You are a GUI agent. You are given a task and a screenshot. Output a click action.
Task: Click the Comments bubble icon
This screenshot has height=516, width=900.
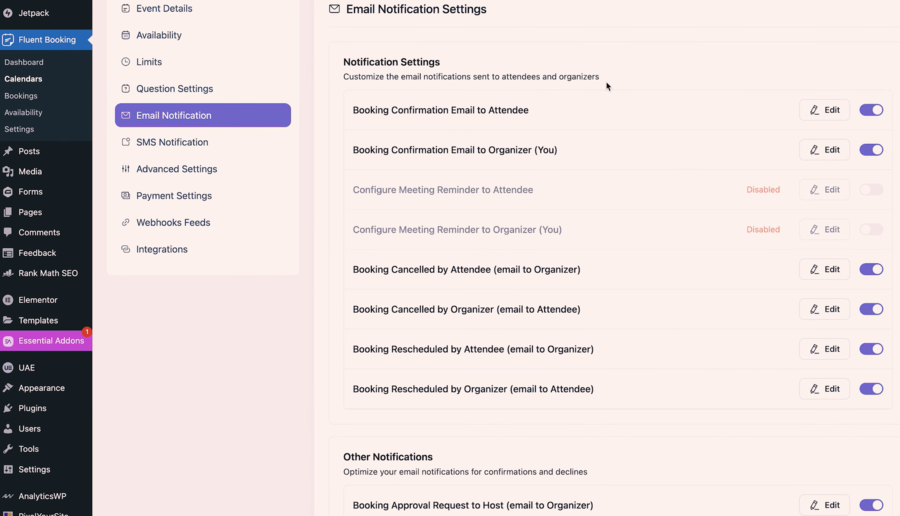click(8, 232)
